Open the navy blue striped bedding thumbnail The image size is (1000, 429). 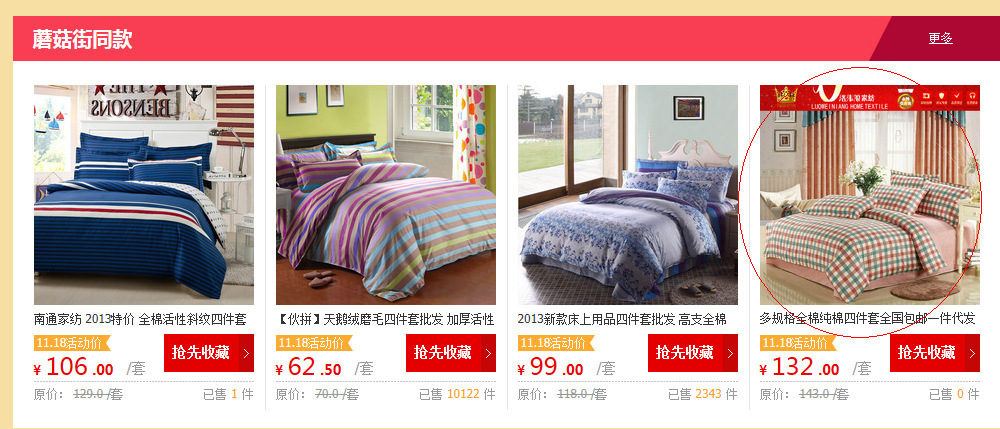(x=143, y=195)
